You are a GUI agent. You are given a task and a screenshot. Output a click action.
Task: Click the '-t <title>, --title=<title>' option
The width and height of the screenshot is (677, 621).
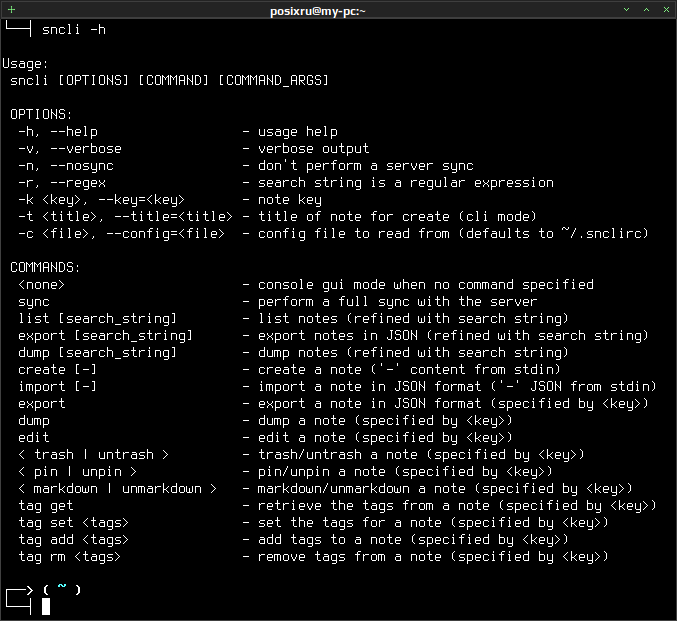click(126, 216)
